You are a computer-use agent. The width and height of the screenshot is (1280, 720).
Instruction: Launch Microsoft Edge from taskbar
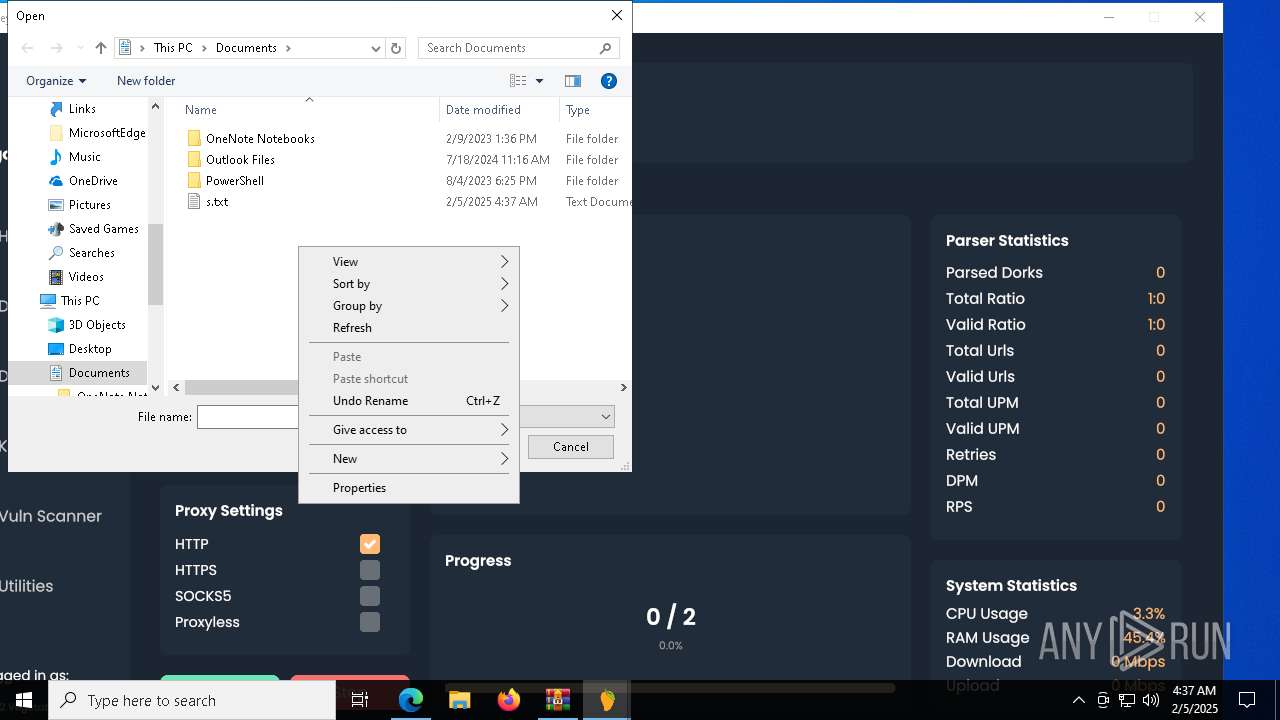click(x=411, y=700)
